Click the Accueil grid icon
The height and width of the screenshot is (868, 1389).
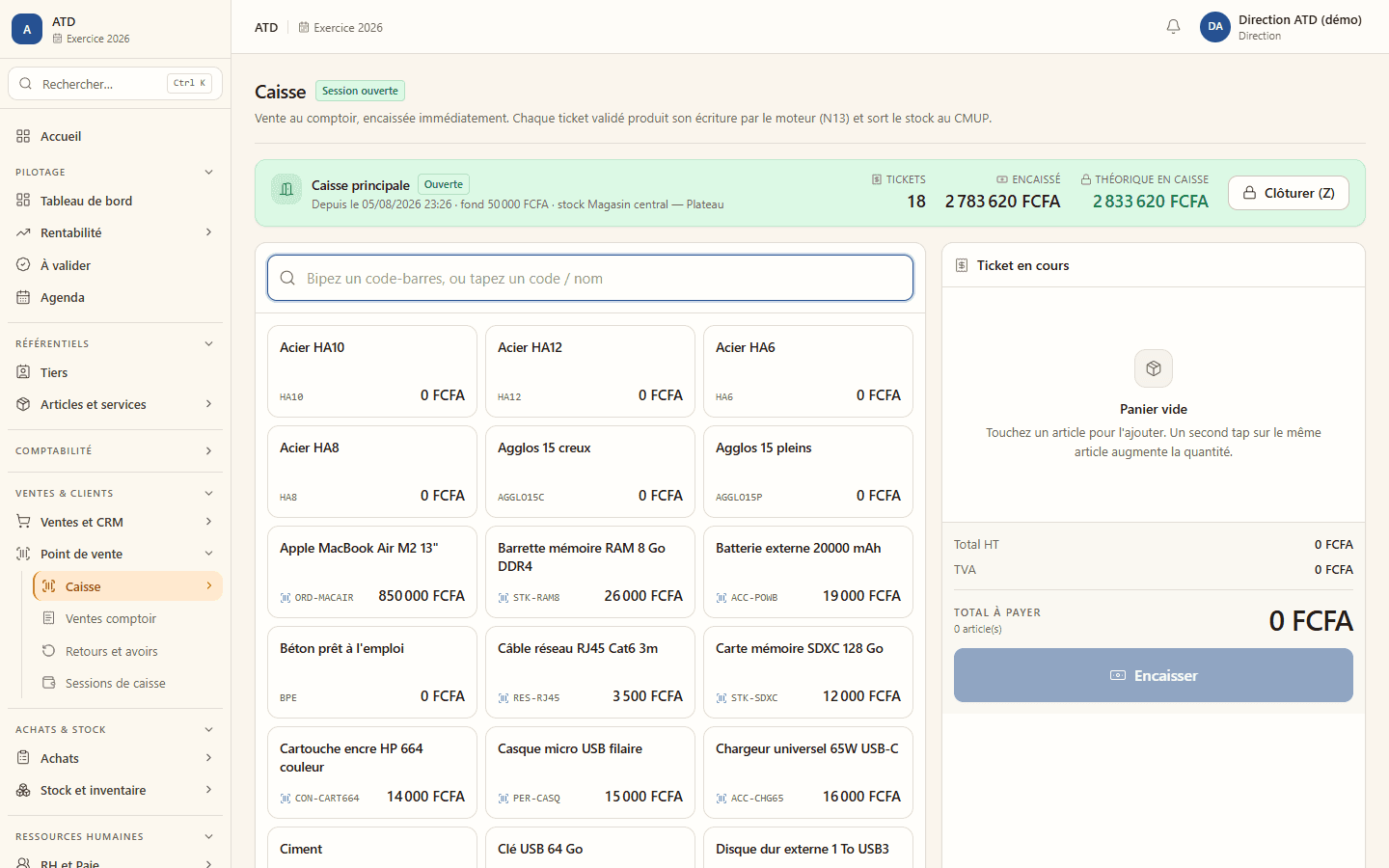point(23,136)
